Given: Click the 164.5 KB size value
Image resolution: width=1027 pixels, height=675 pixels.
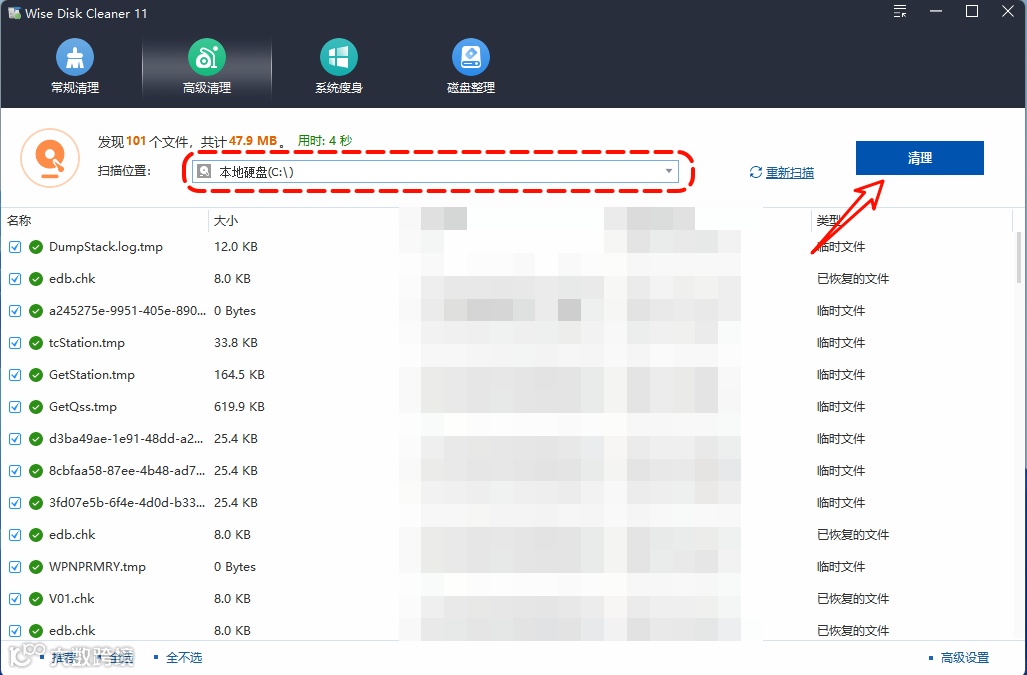Looking at the screenshot, I should (239, 374).
